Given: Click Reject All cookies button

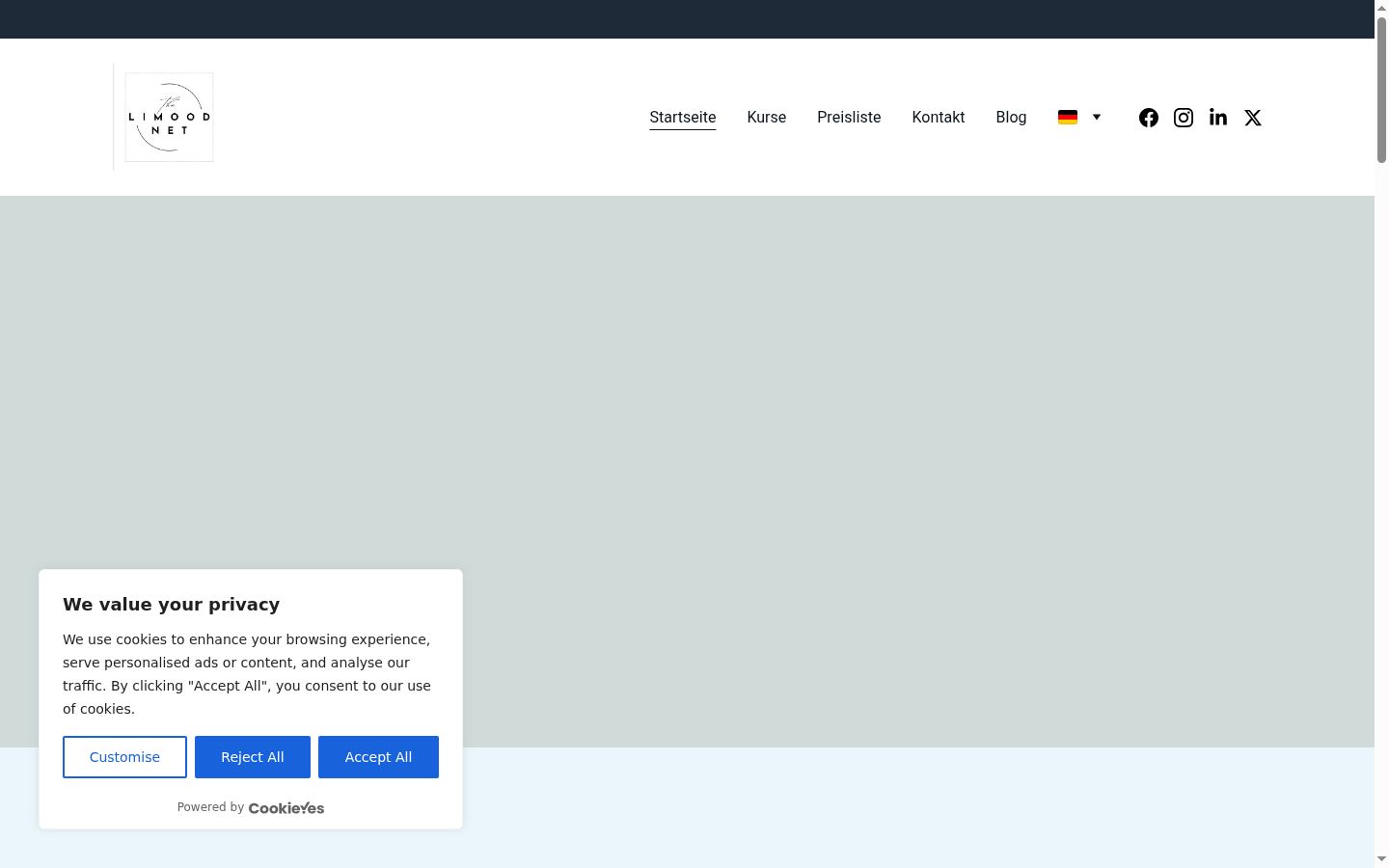Looking at the screenshot, I should (253, 757).
